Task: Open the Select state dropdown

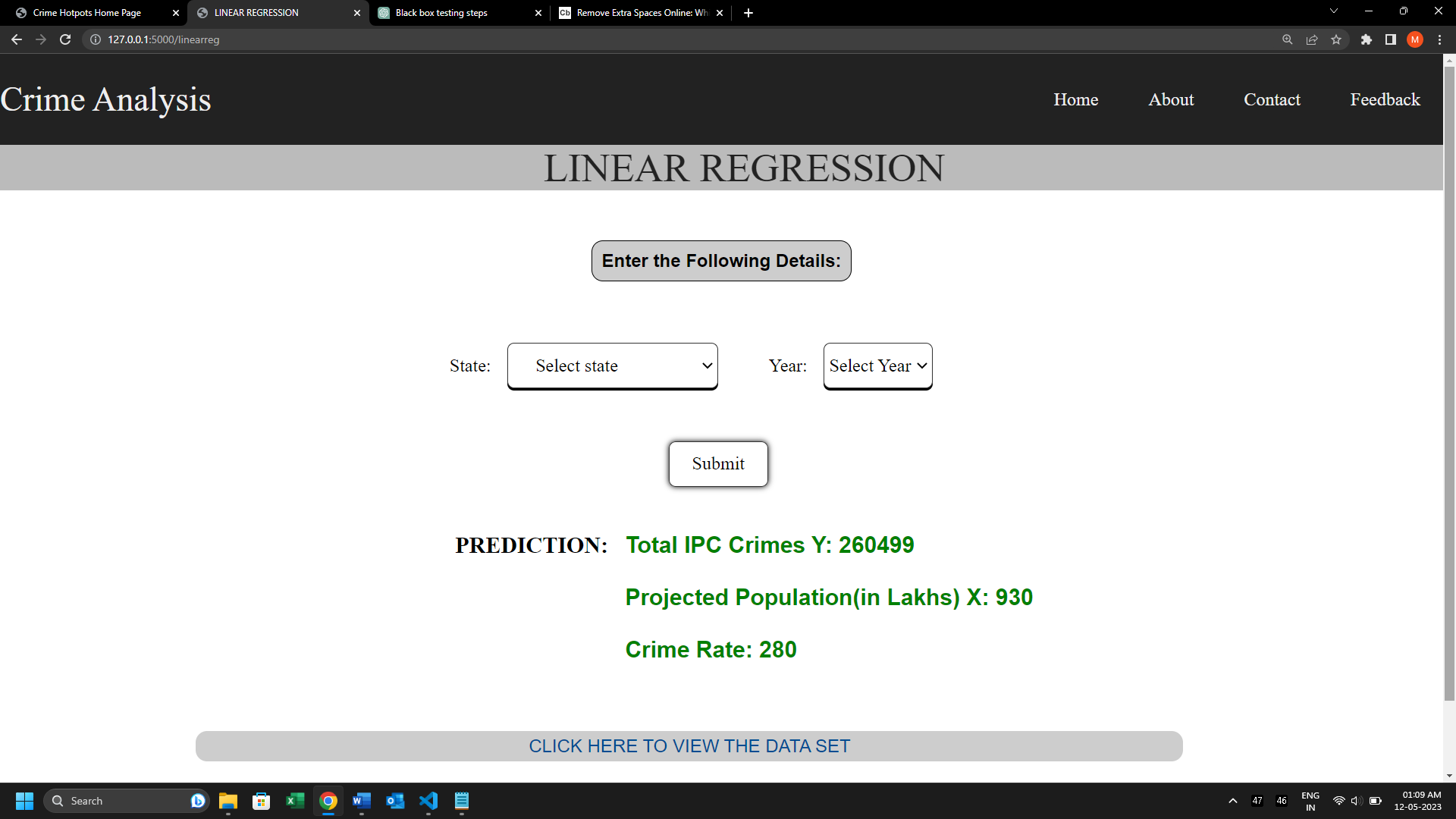Action: pos(612,366)
